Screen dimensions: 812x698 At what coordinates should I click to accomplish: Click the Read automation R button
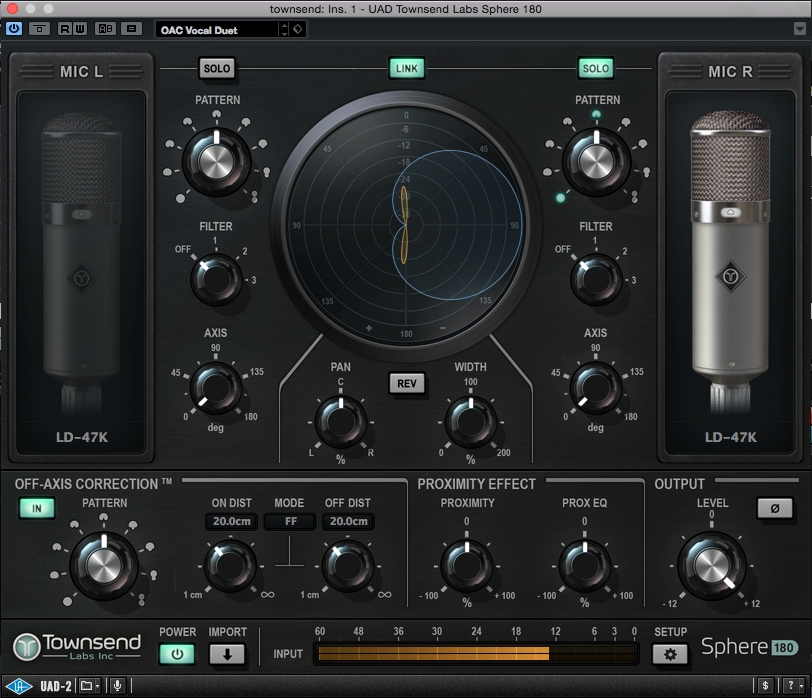[x=66, y=29]
